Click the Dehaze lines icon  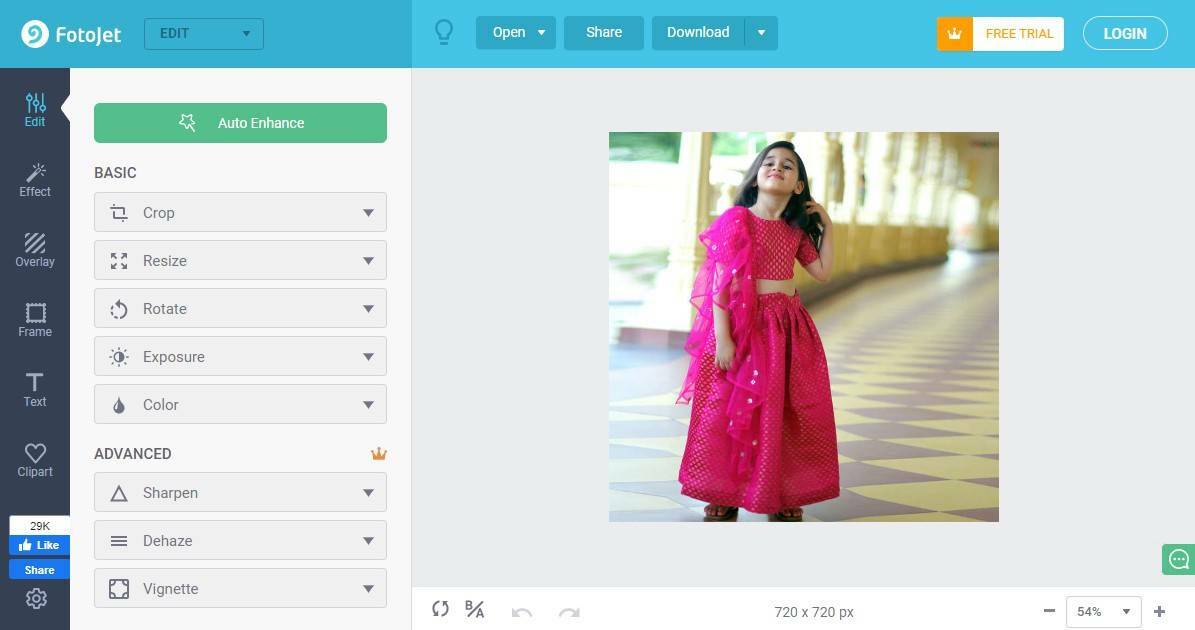pyautogui.click(x=119, y=541)
